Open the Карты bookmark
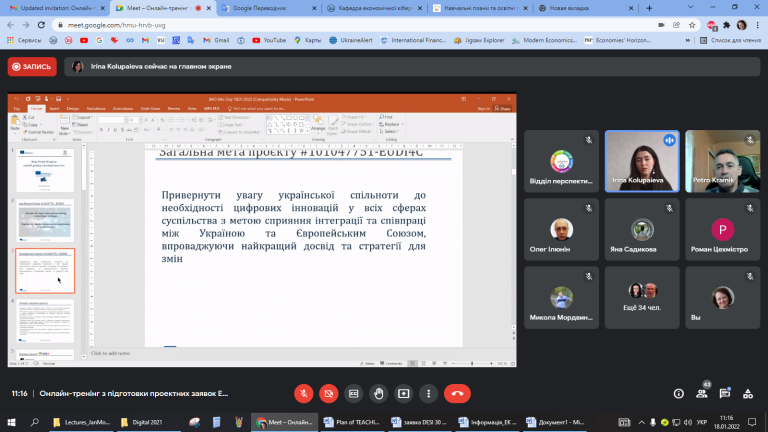Viewport: 768px width, 432px height. click(x=308, y=40)
